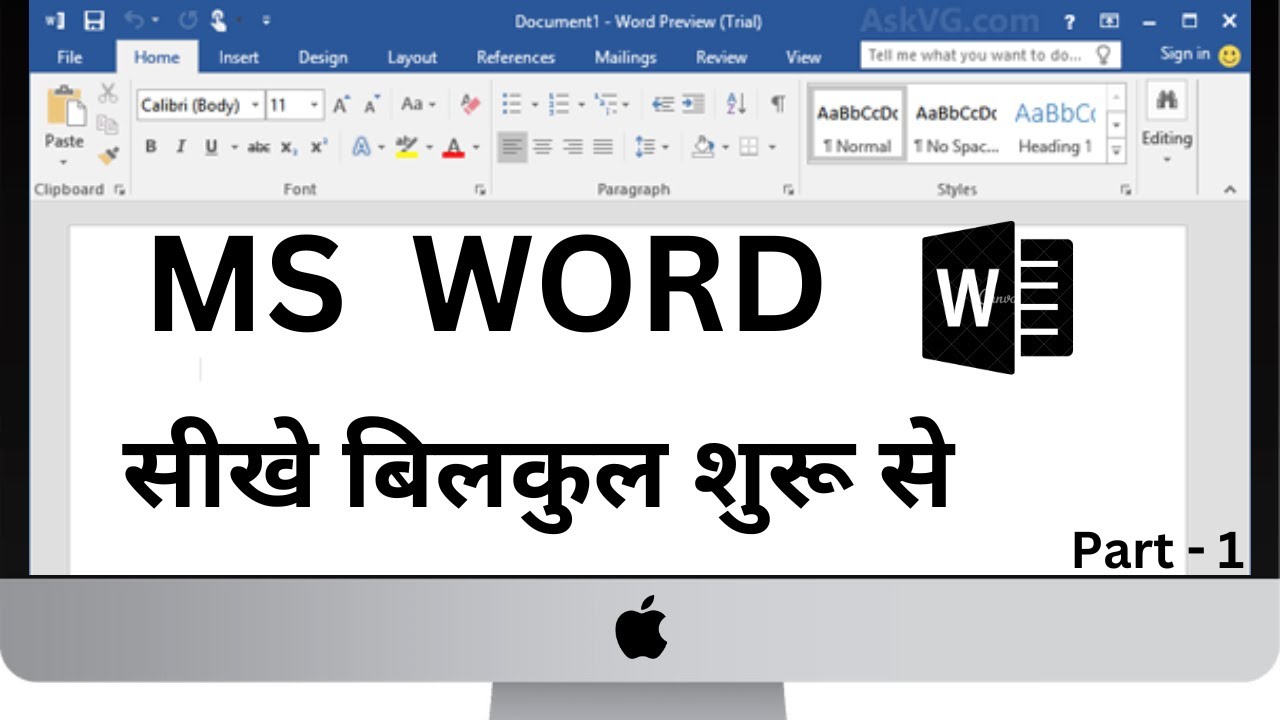The image size is (1280, 720).
Task: Set Center paragraph alignment
Action: pyautogui.click(x=543, y=147)
